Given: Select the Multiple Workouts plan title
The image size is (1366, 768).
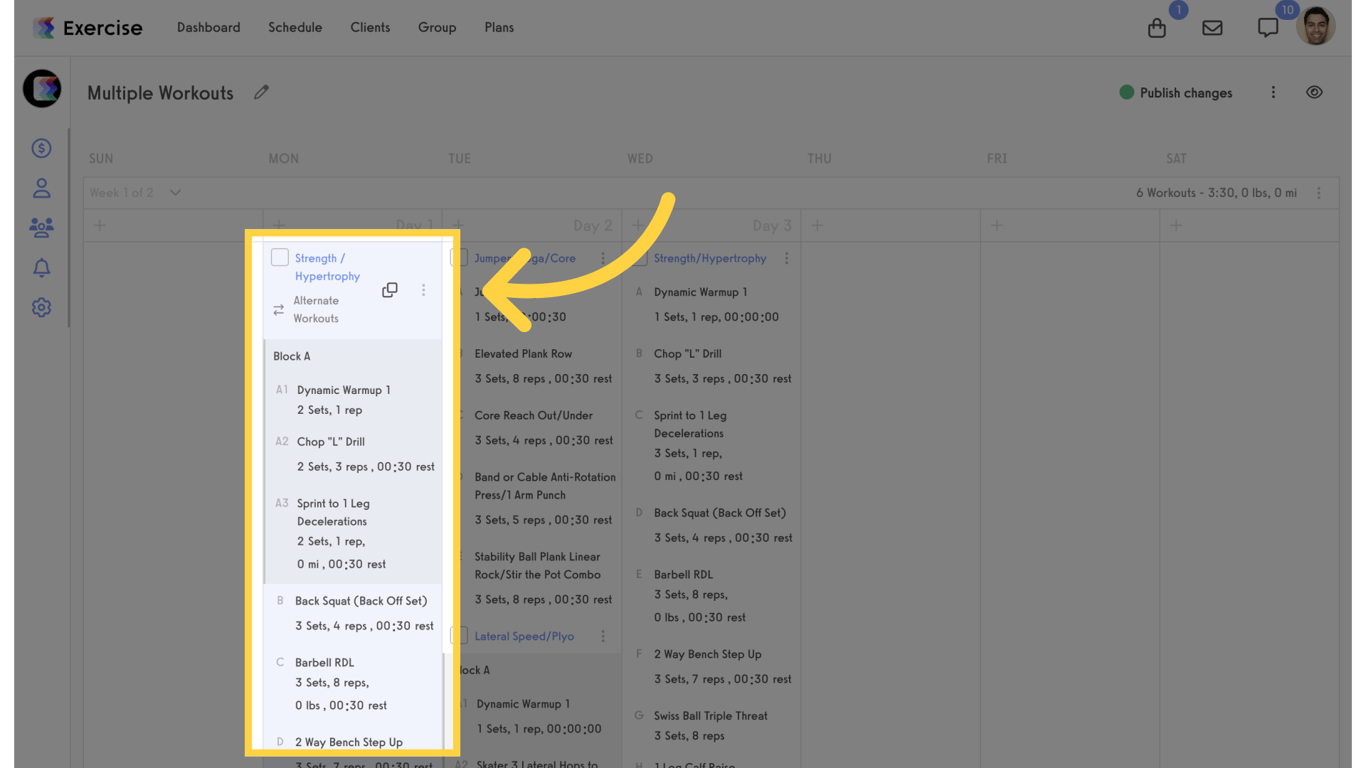Looking at the screenshot, I should pos(160,93).
